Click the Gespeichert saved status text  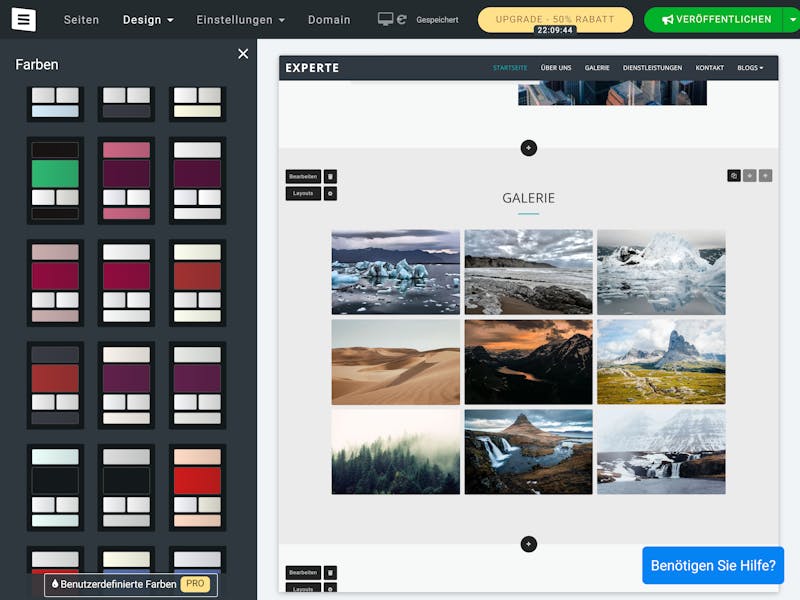[x=437, y=20]
